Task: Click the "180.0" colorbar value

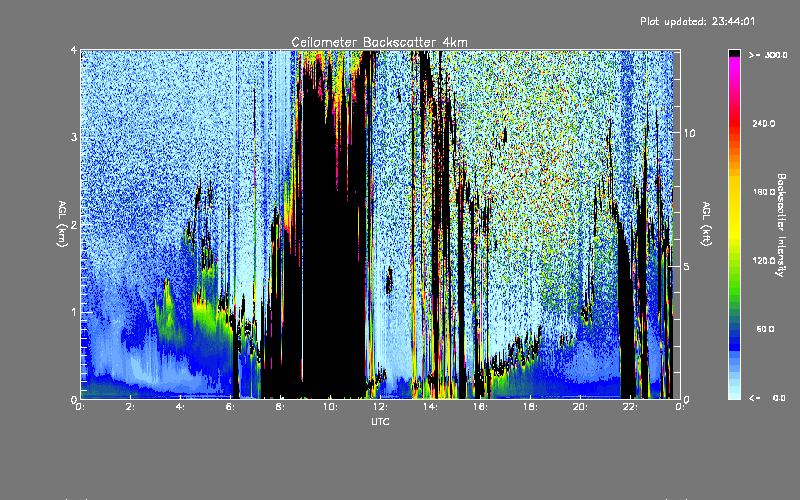Action: 764,192
